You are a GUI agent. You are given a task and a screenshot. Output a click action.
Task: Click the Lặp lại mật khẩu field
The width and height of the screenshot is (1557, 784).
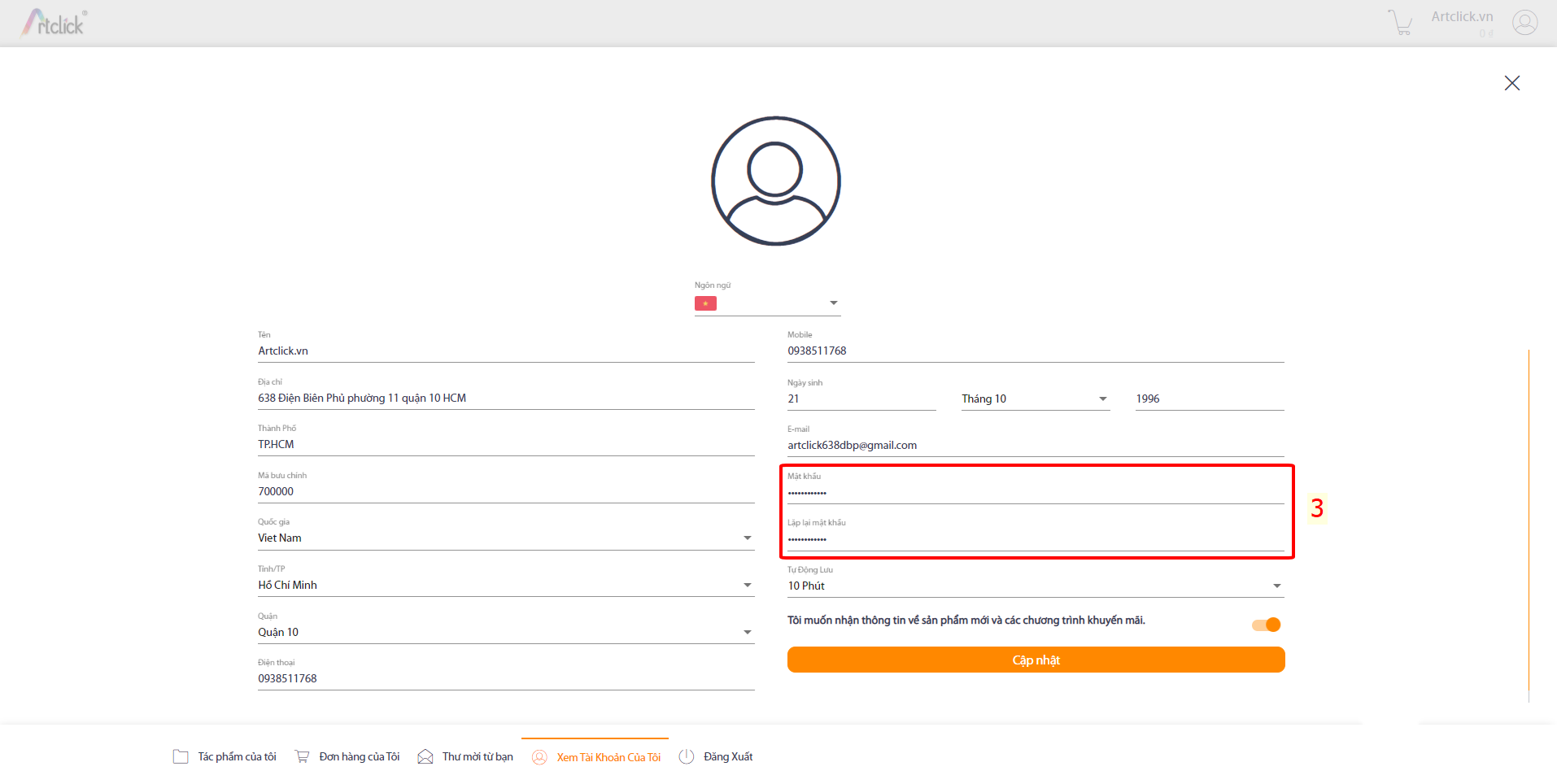pos(1036,539)
